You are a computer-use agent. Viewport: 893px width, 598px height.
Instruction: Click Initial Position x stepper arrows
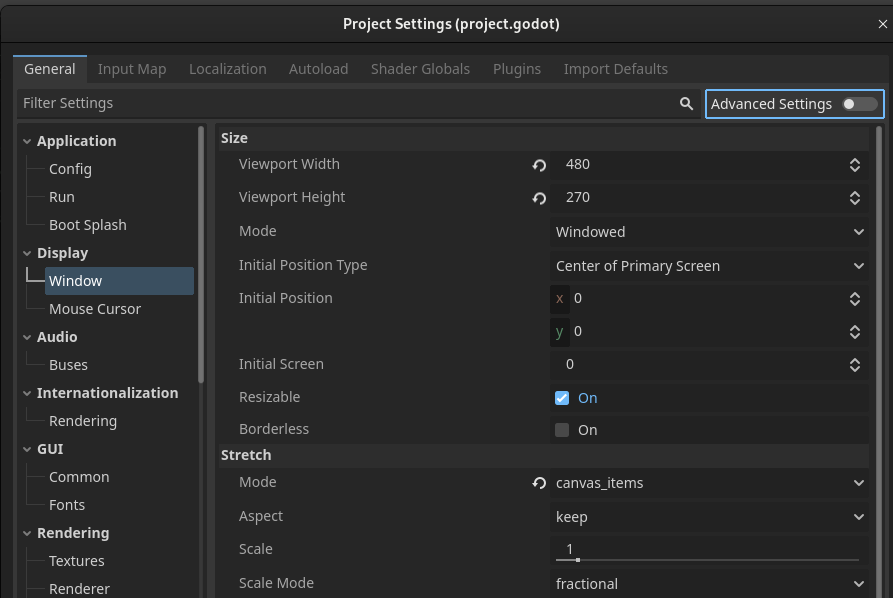(x=854, y=299)
